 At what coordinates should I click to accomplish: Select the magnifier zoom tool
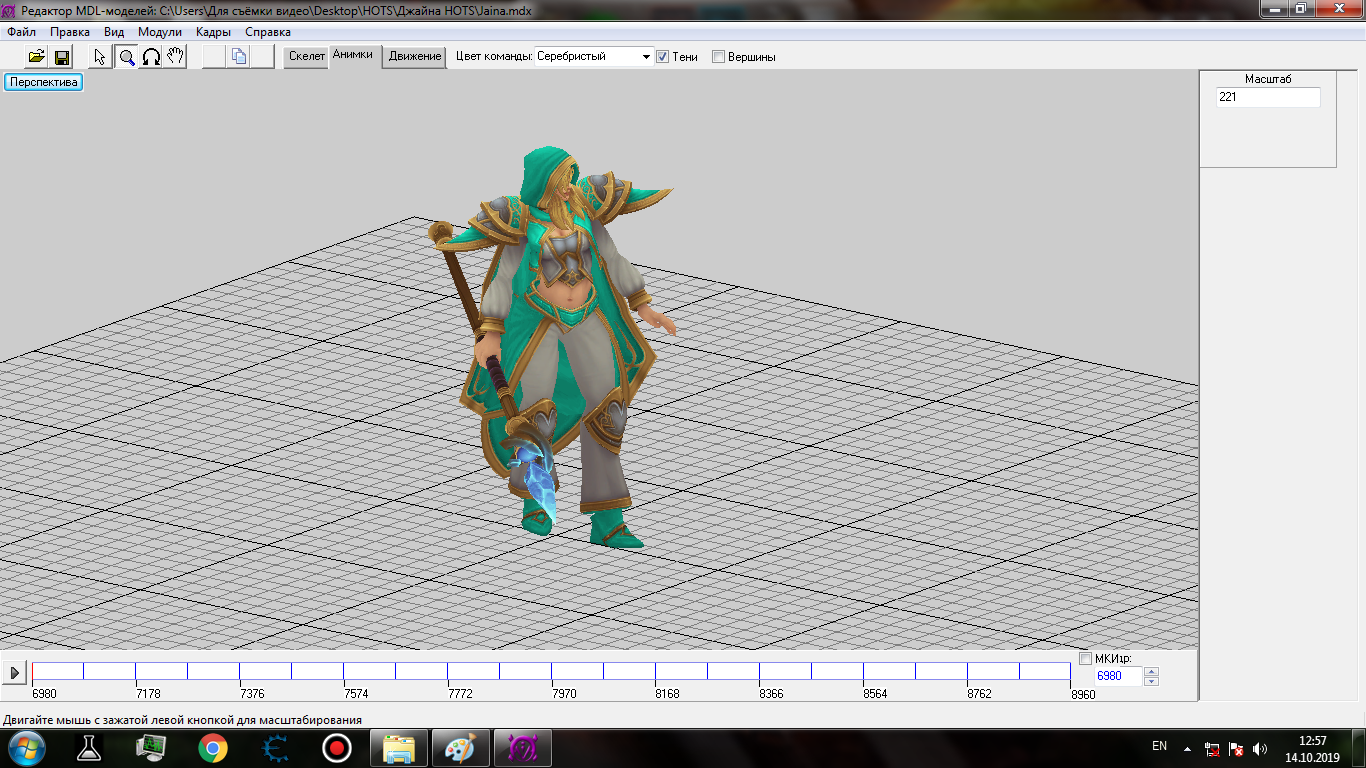coord(127,57)
